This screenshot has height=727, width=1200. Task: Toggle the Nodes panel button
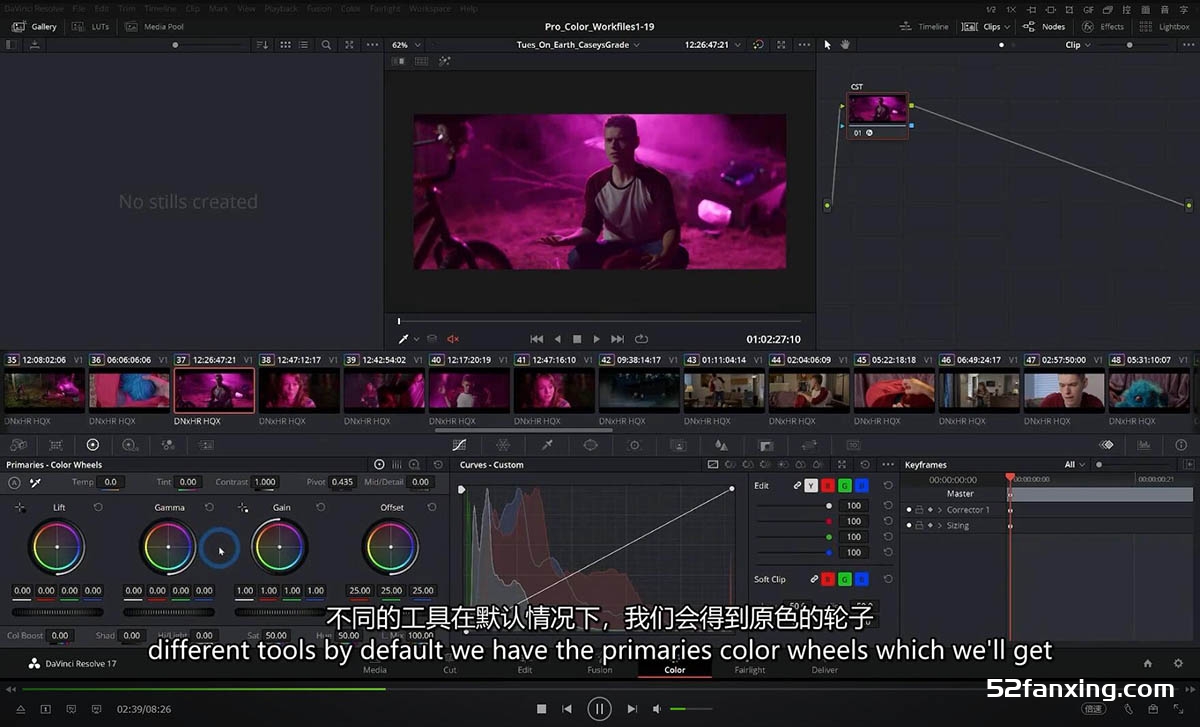[x=1044, y=27]
